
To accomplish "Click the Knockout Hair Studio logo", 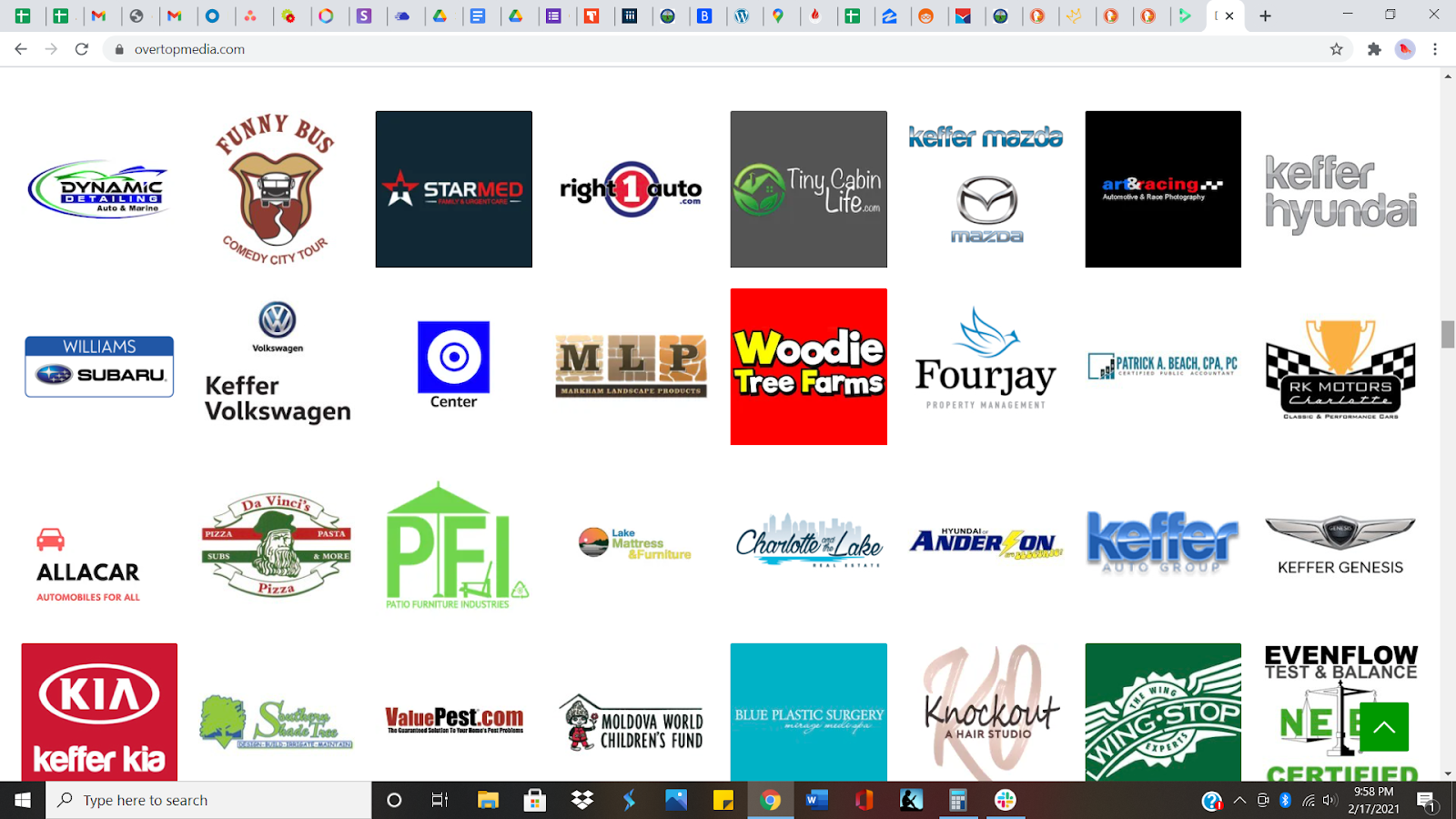I will coord(991,712).
